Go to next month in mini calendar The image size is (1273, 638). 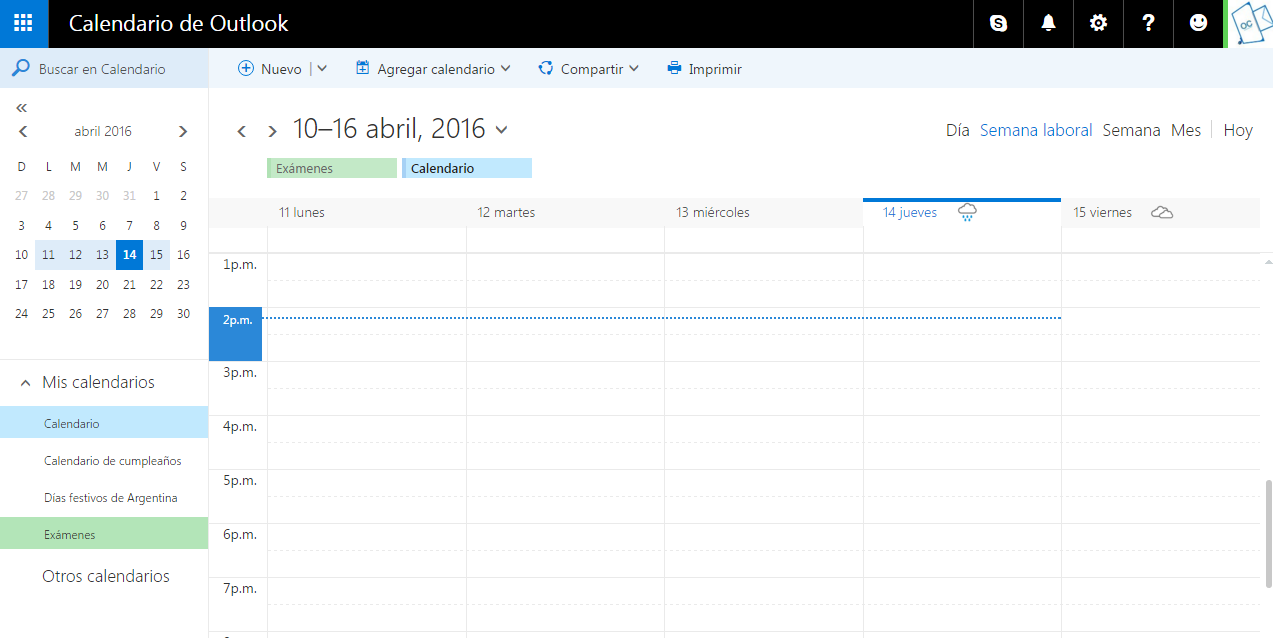pos(183,131)
